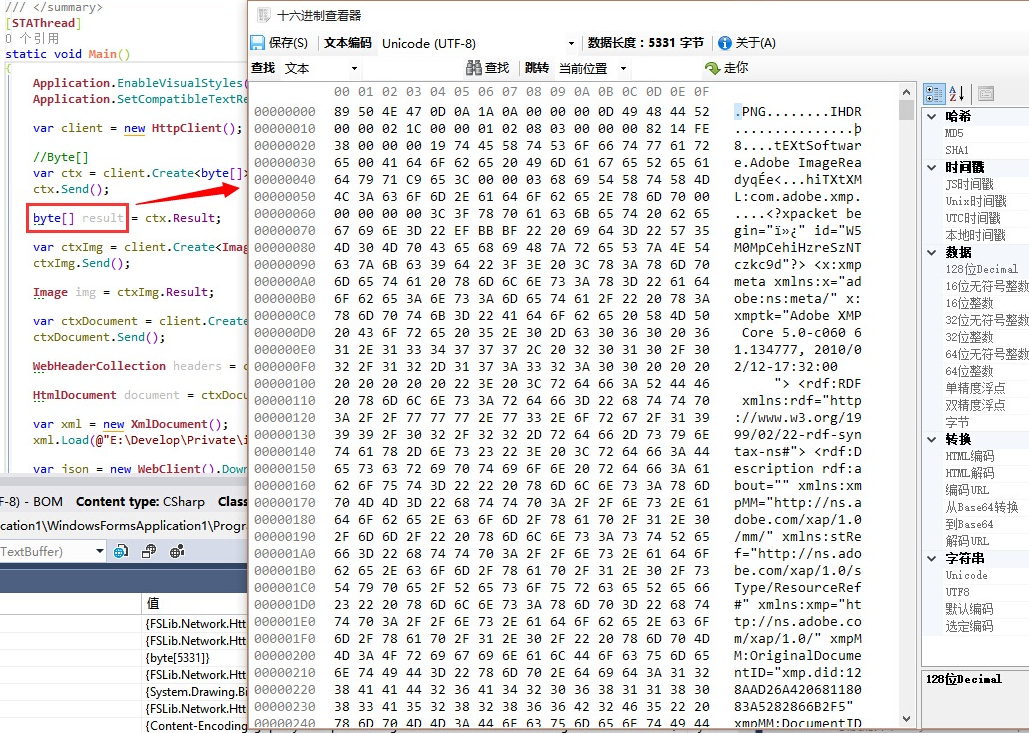Screen dimensions: 1029x733
Task: Select the SHA1 property row
Action: [984, 150]
